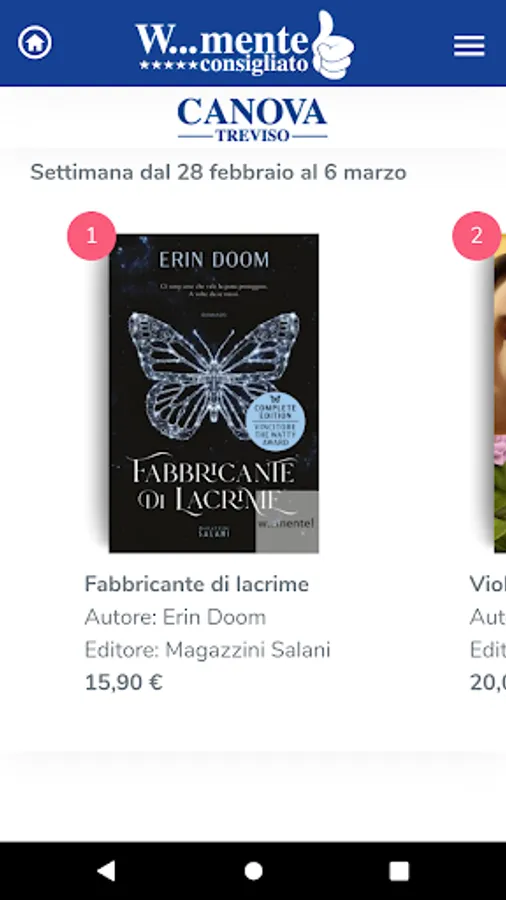
Task: Select the pink rank 2 badge
Action: [x=477, y=236]
